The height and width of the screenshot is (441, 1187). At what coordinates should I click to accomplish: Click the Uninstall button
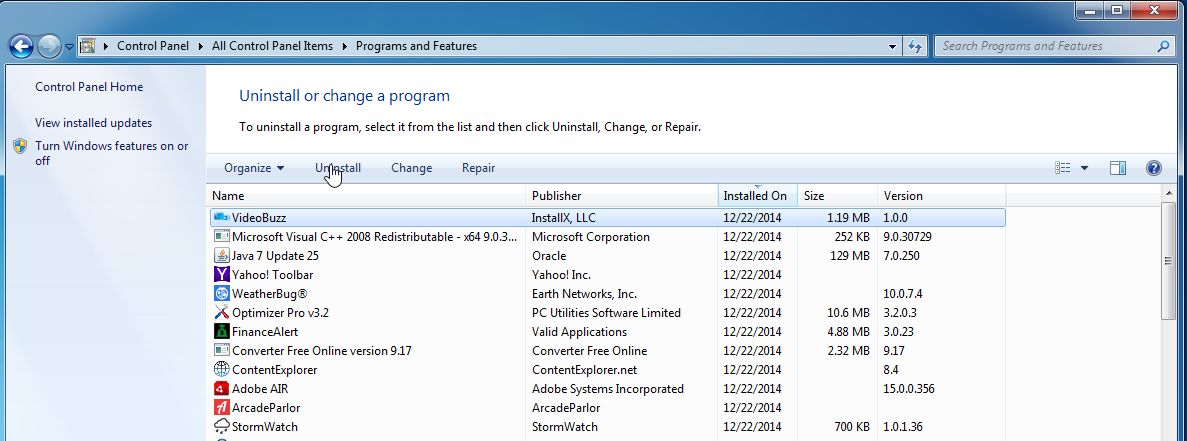tap(338, 168)
